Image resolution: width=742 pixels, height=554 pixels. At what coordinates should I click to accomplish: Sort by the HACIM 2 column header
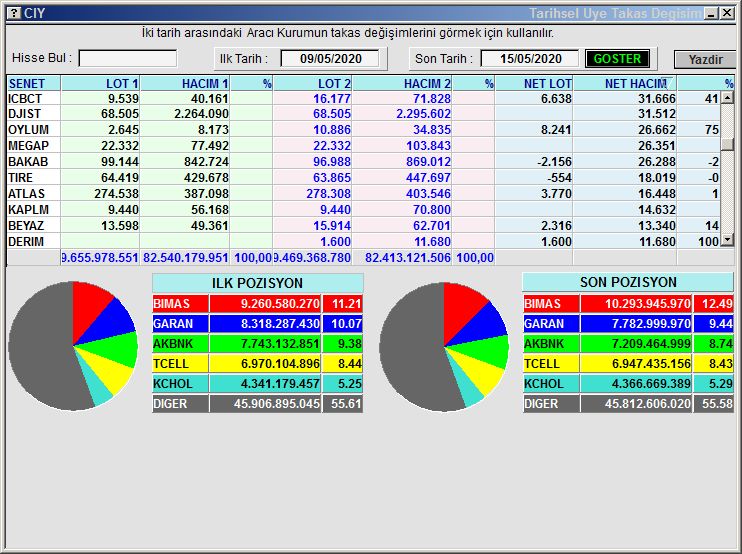402,83
